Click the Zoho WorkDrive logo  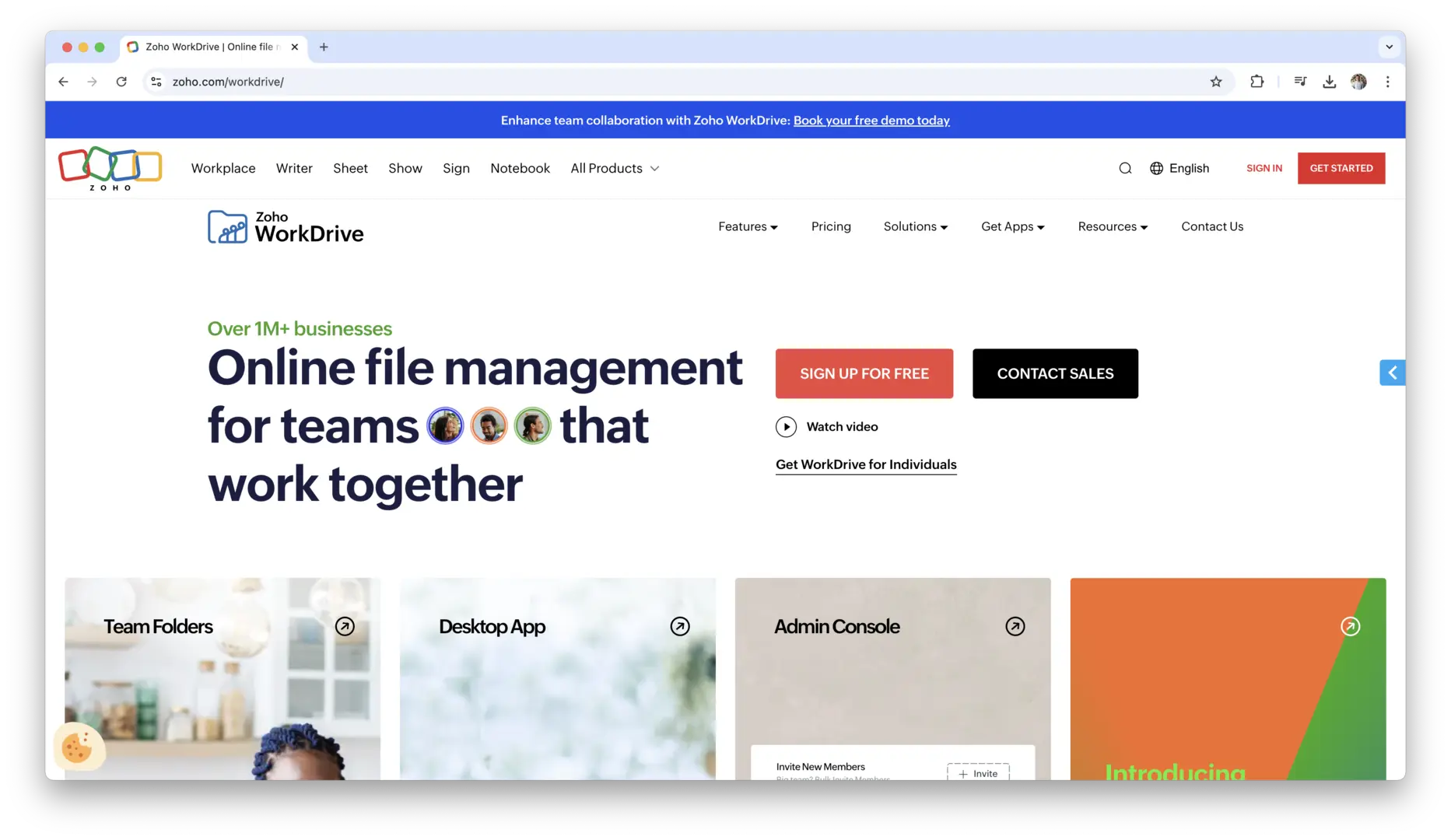[286, 227]
